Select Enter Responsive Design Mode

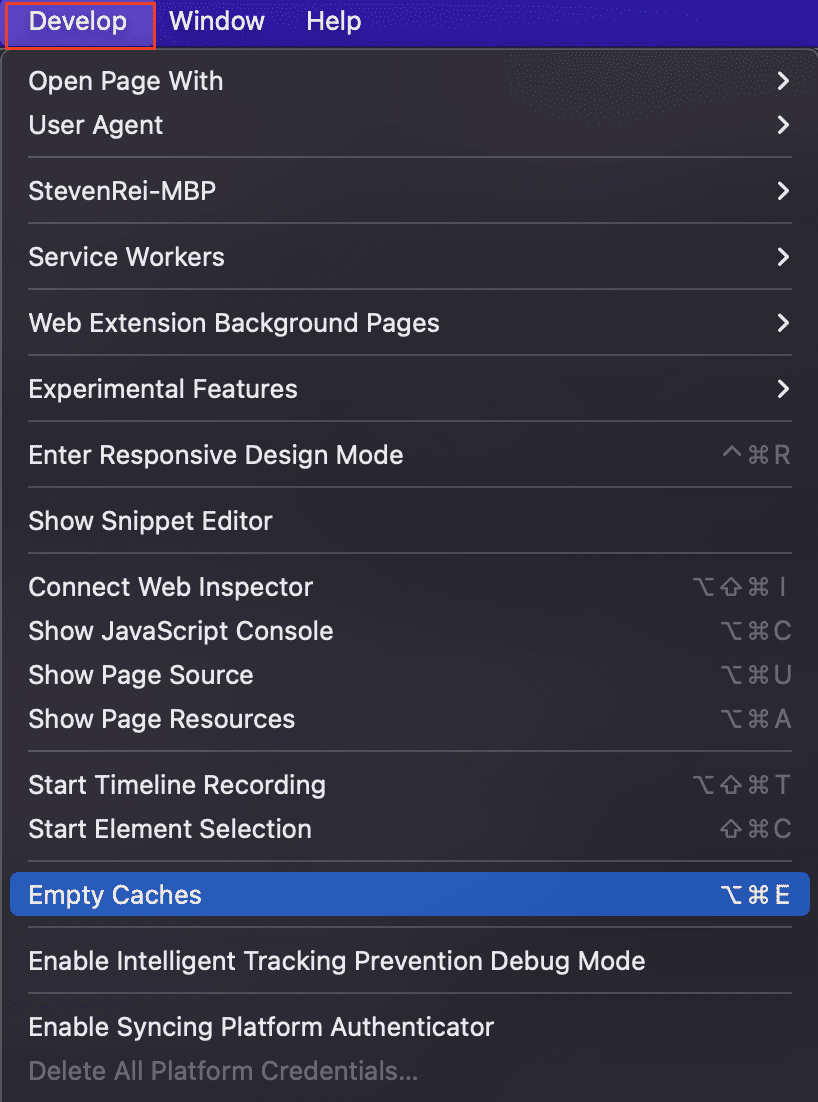[x=216, y=455]
